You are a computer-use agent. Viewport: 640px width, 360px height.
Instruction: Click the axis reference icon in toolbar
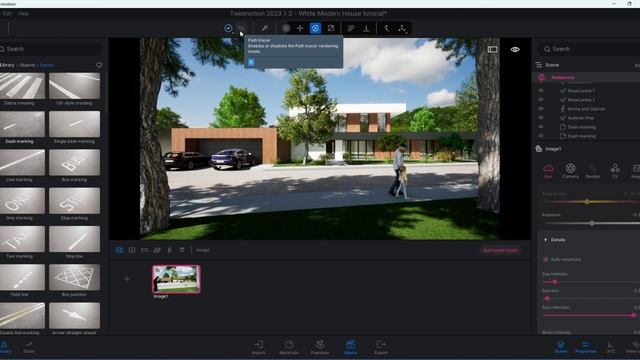click(x=402, y=28)
